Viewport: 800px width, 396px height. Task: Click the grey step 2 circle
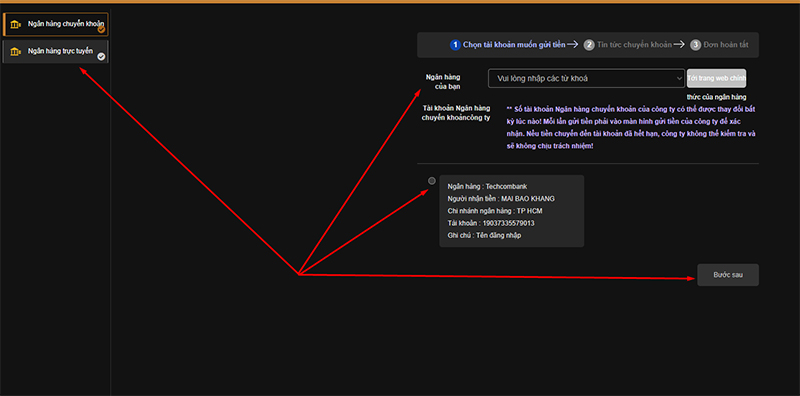(589, 45)
